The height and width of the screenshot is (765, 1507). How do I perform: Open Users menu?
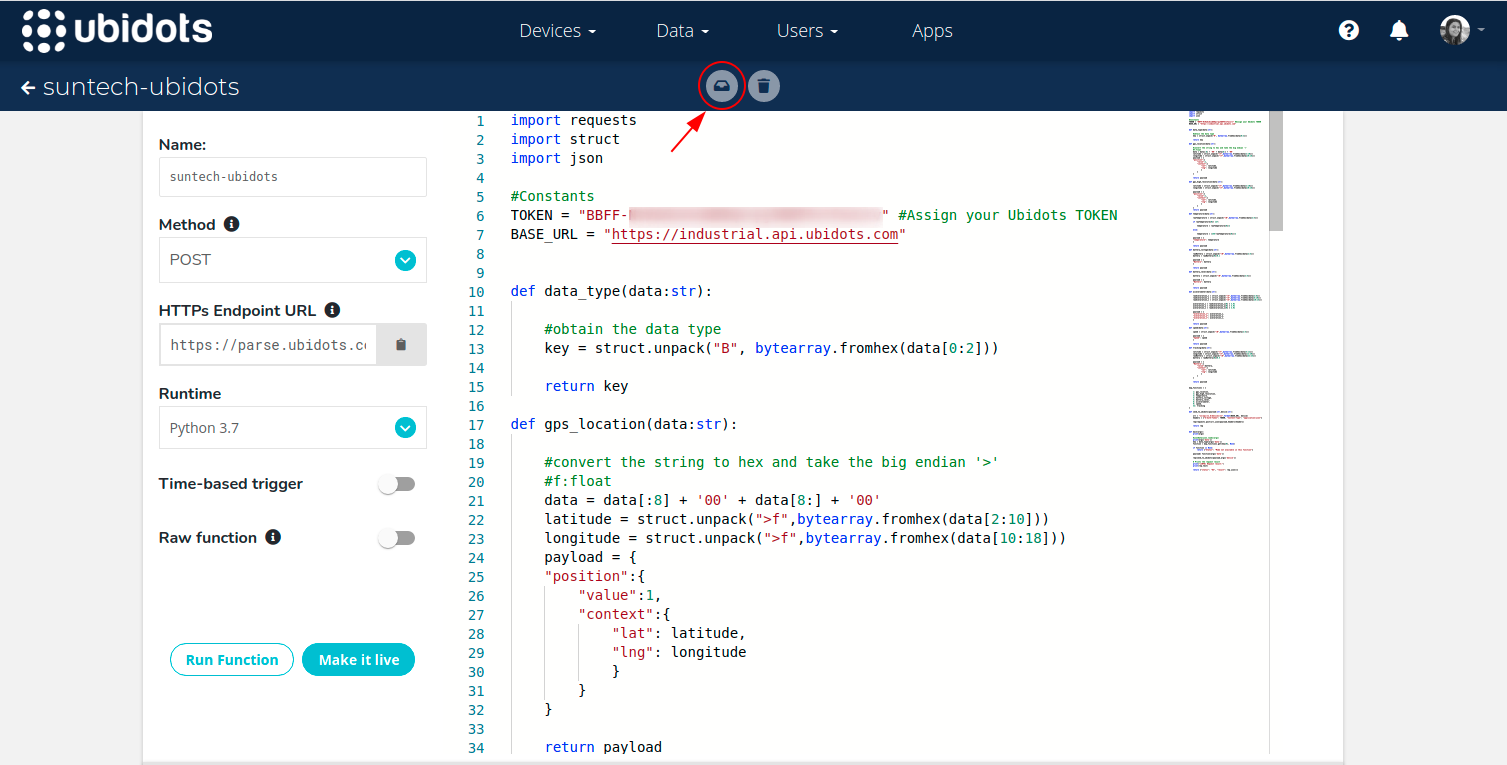tap(807, 31)
